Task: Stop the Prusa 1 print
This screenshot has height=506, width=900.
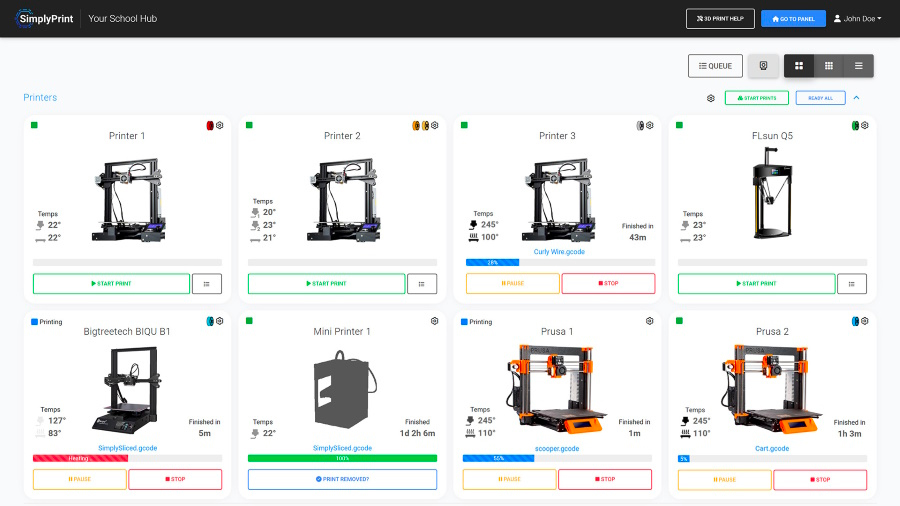Action: point(605,479)
